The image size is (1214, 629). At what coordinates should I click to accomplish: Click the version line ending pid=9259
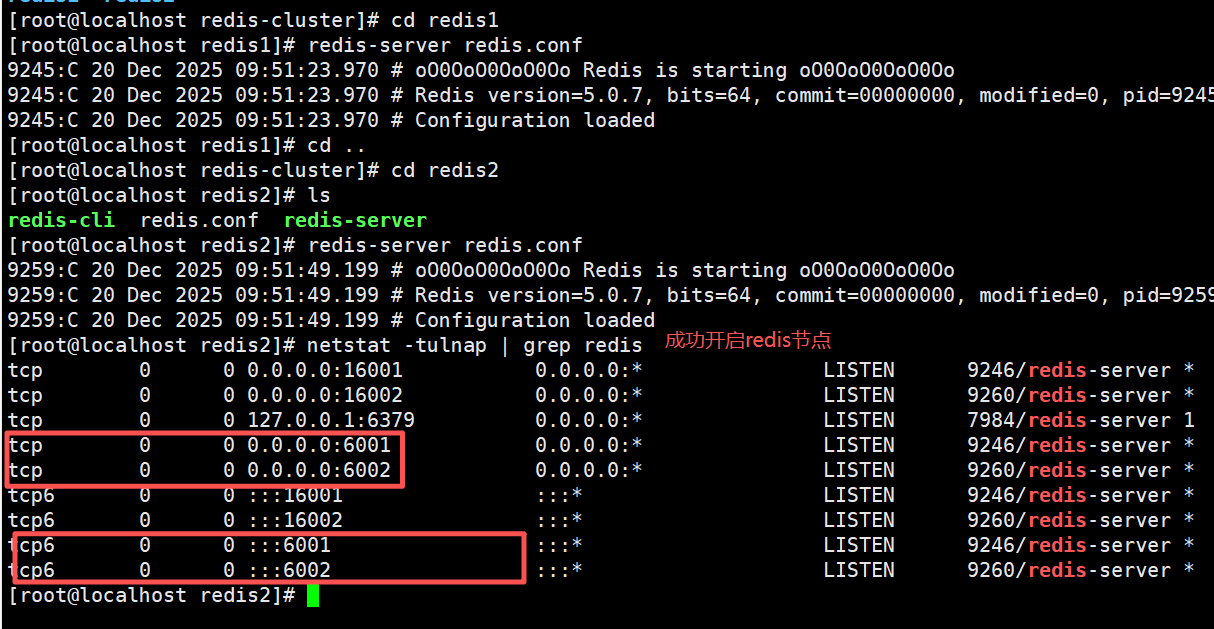[610, 295]
